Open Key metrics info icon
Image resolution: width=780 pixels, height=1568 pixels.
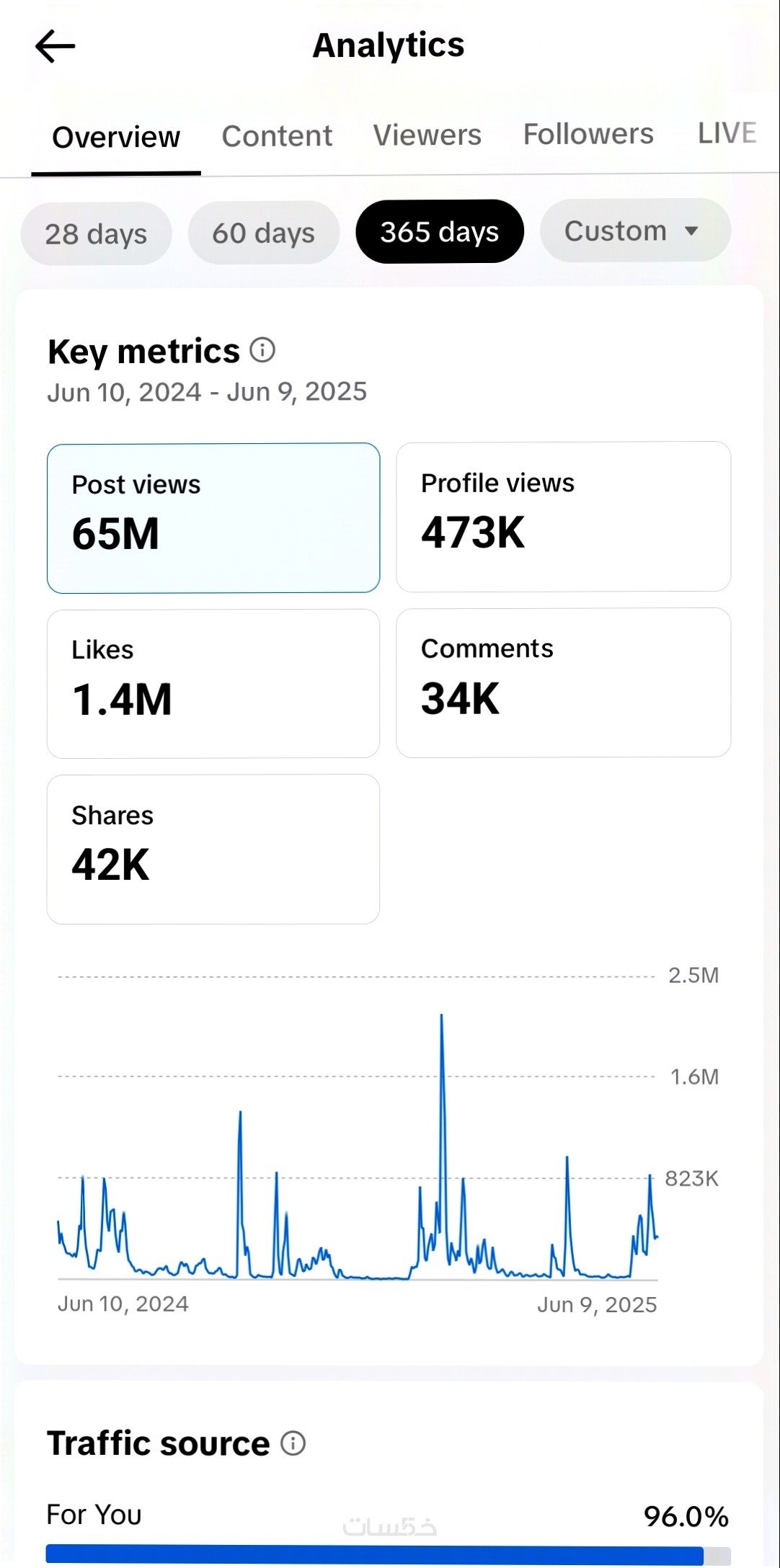pos(262,350)
